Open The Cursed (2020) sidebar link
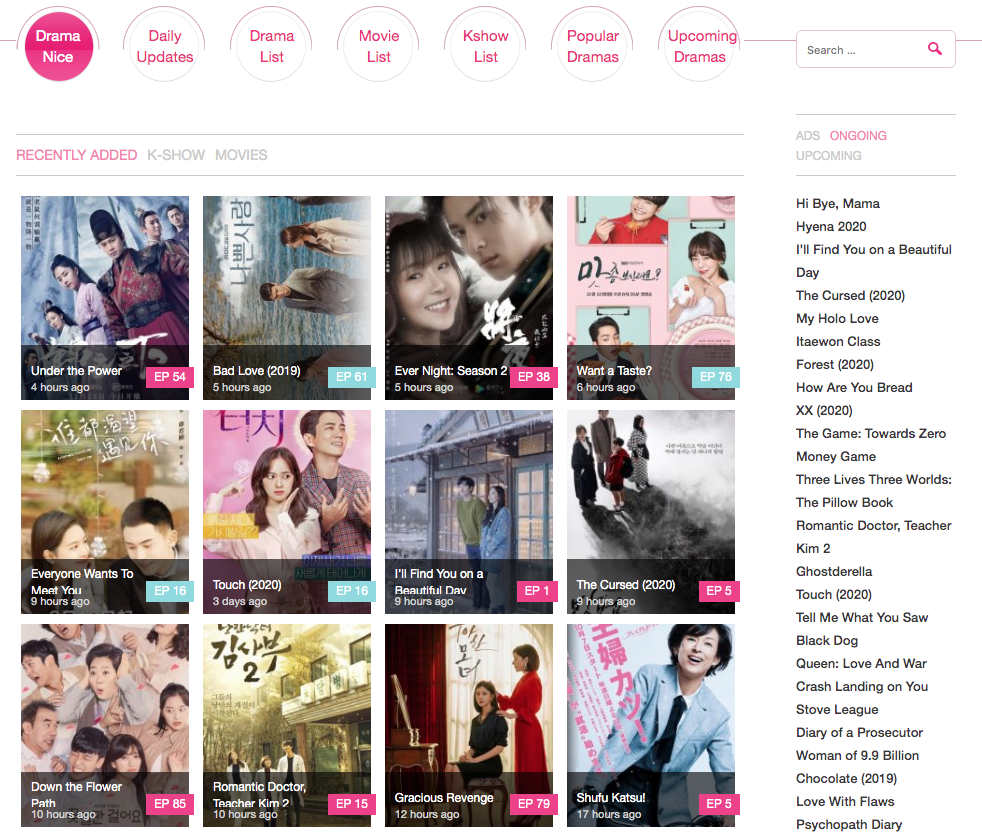 tap(850, 296)
